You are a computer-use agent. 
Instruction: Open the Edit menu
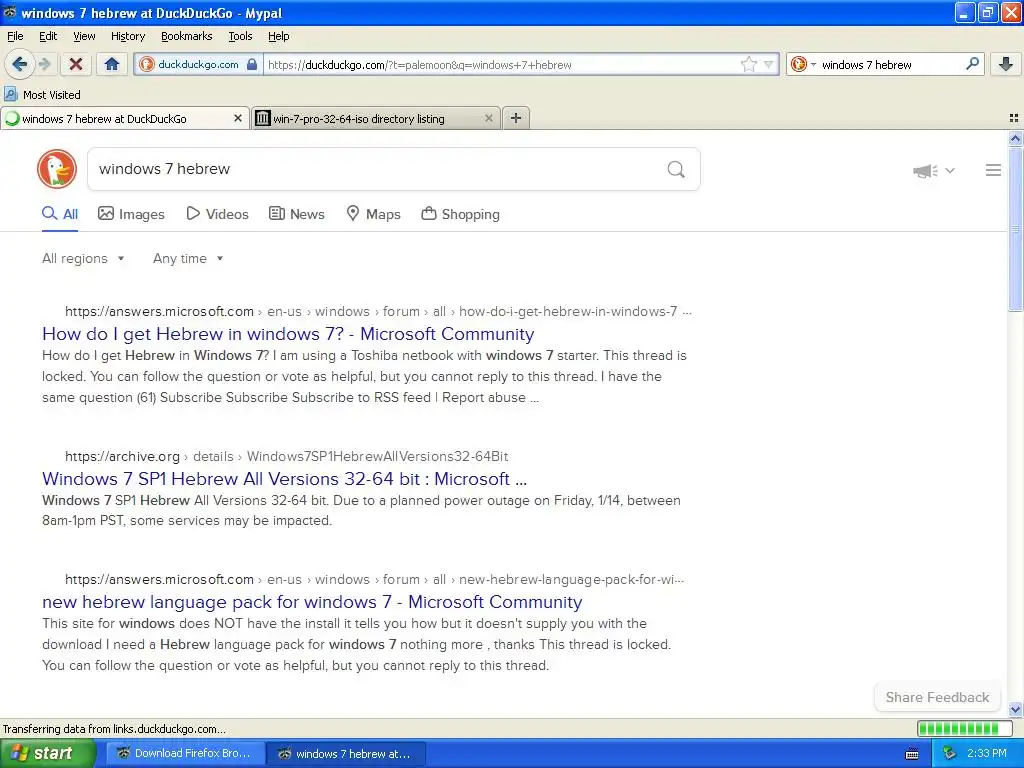[48, 36]
